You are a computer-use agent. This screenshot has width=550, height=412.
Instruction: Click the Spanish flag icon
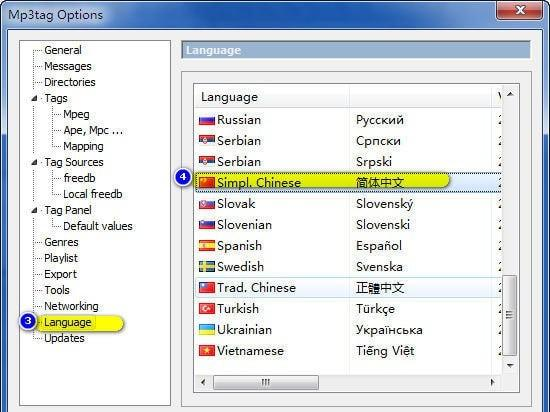[x=207, y=246]
